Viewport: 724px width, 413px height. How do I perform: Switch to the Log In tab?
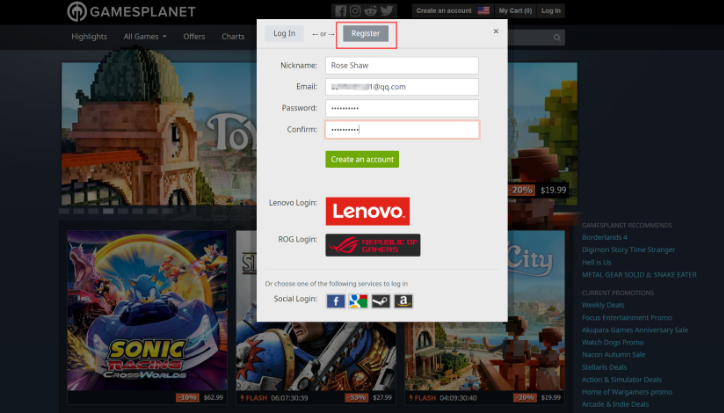(284, 33)
